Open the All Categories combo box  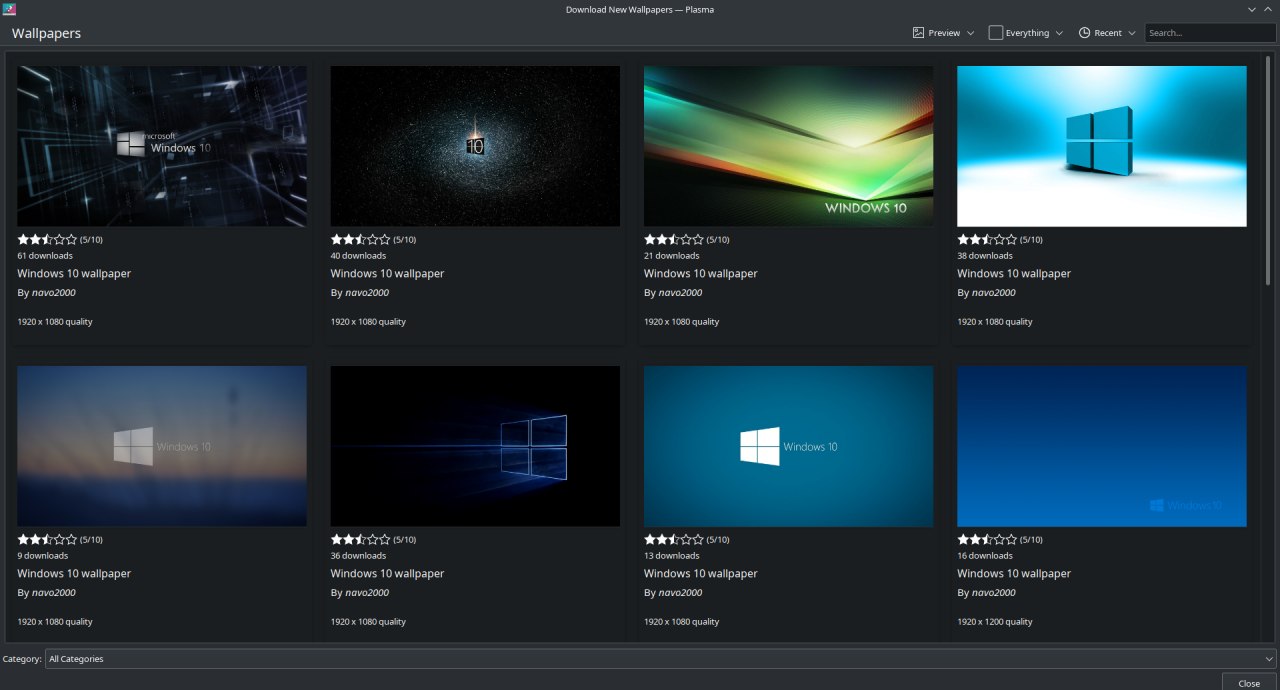661,659
